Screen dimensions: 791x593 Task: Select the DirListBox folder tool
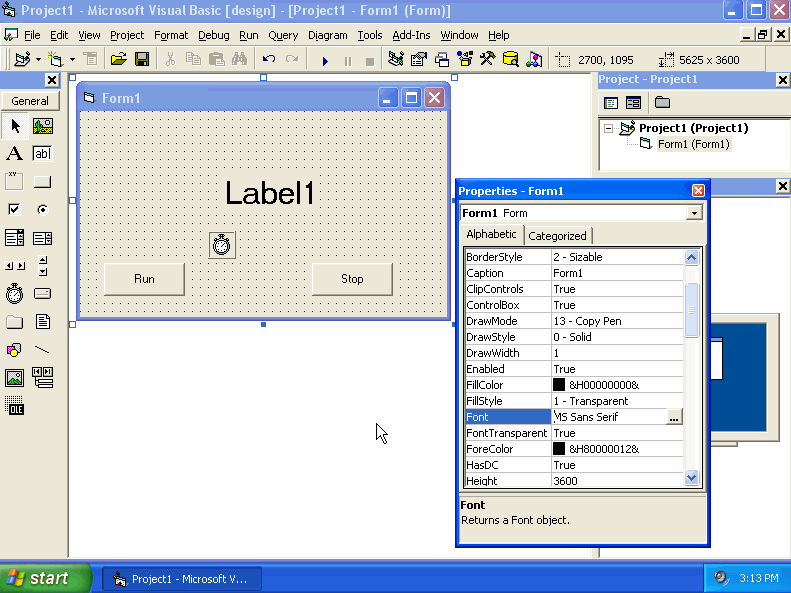pos(15,322)
